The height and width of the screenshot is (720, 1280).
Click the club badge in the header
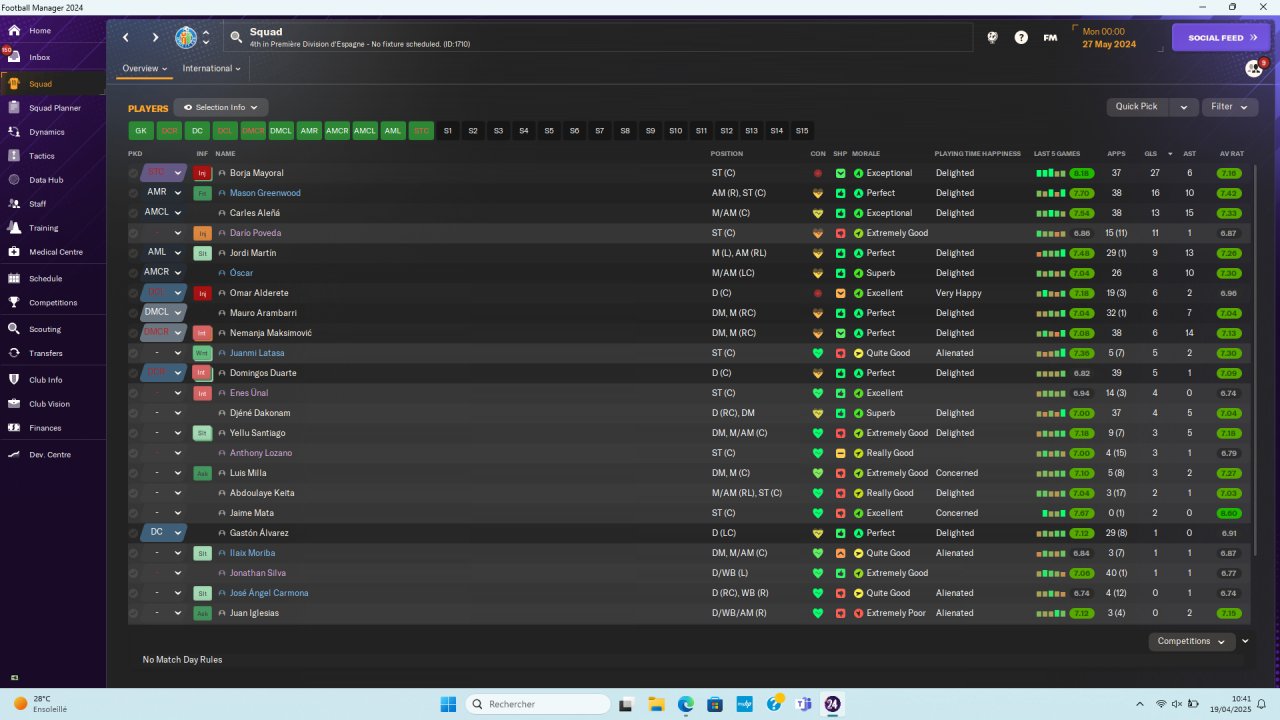(x=186, y=38)
